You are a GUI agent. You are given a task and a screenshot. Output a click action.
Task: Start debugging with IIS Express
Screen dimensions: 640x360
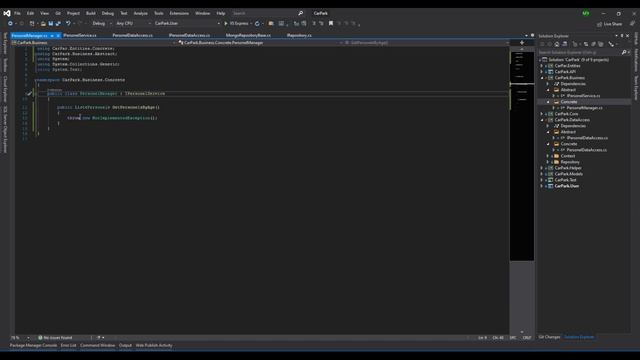236,24
